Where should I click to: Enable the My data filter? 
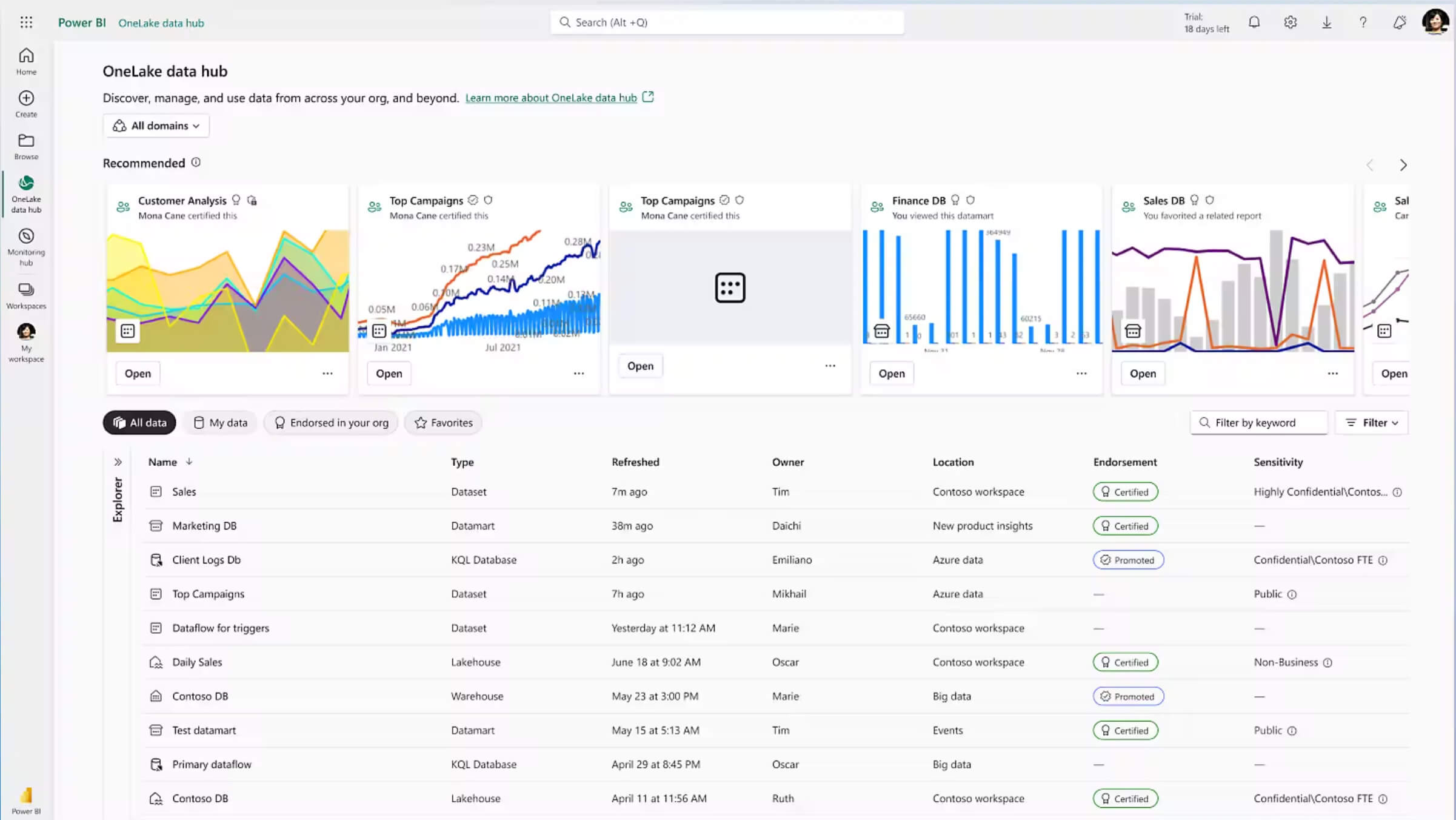pyautogui.click(x=219, y=422)
